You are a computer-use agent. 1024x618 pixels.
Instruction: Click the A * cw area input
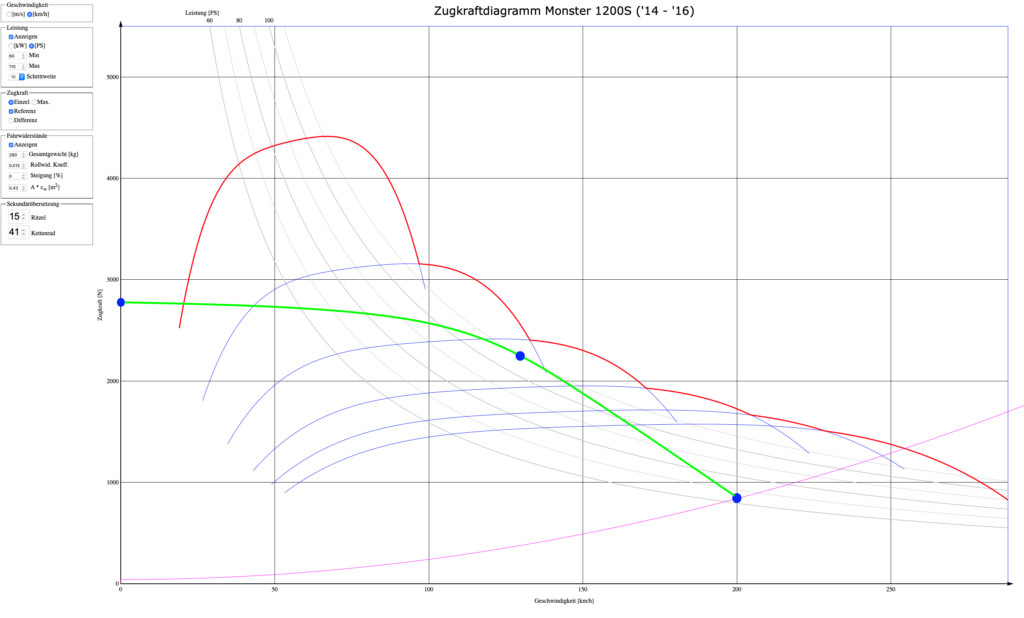coord(15,188)
